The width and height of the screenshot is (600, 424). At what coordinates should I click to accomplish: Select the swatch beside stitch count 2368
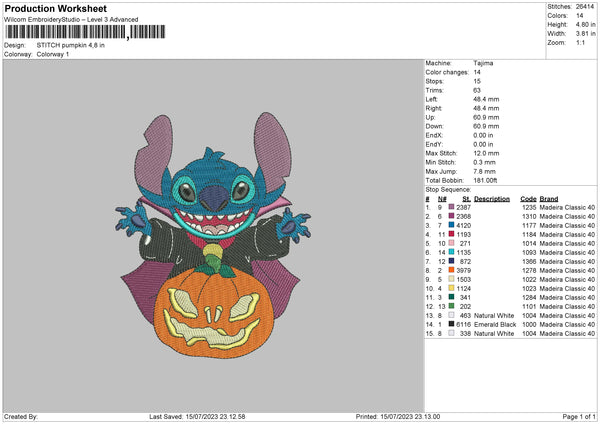(451, 216)
